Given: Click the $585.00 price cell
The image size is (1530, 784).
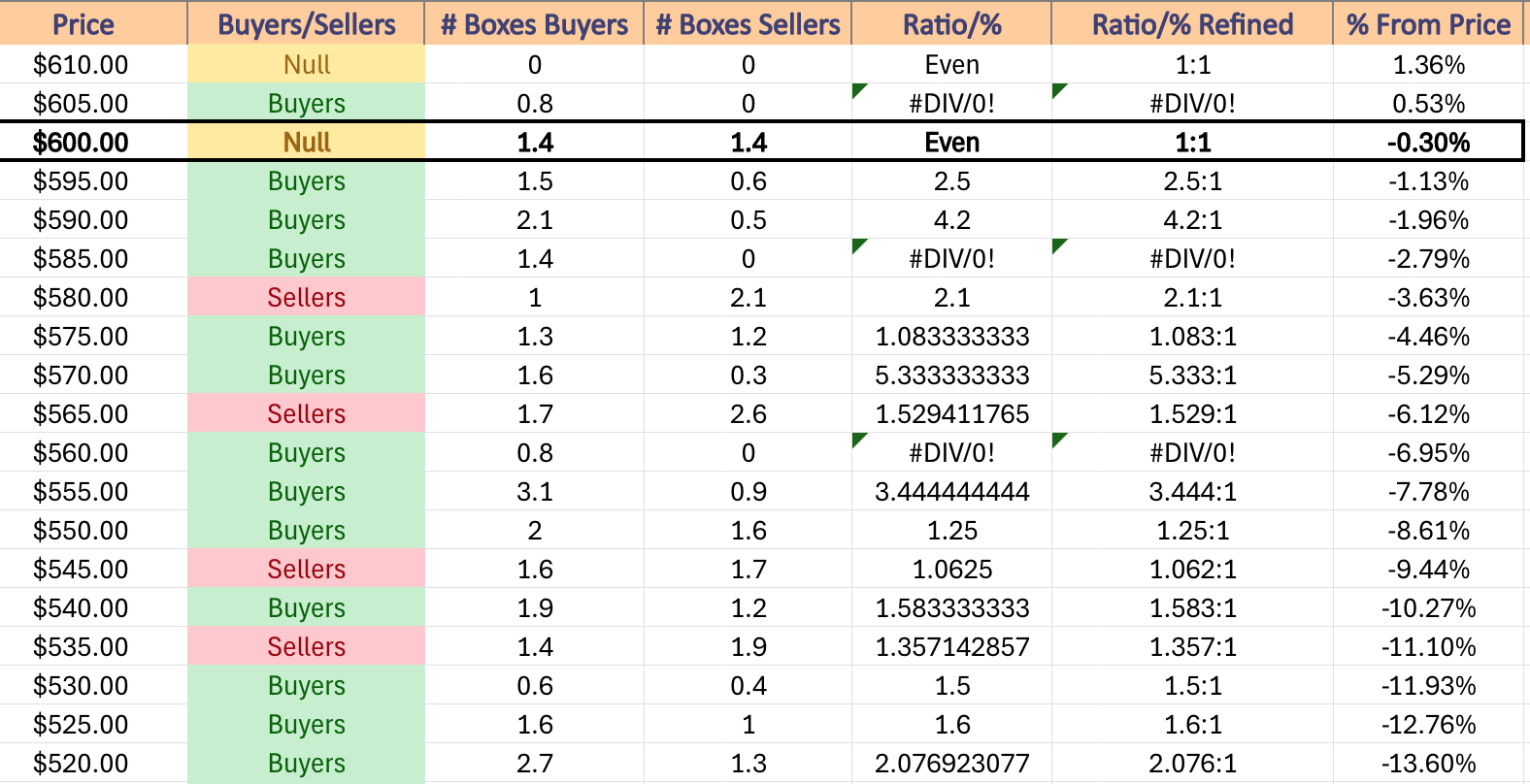Looking at the screenshot, I should pyautogui.click(x=93, y=258).
